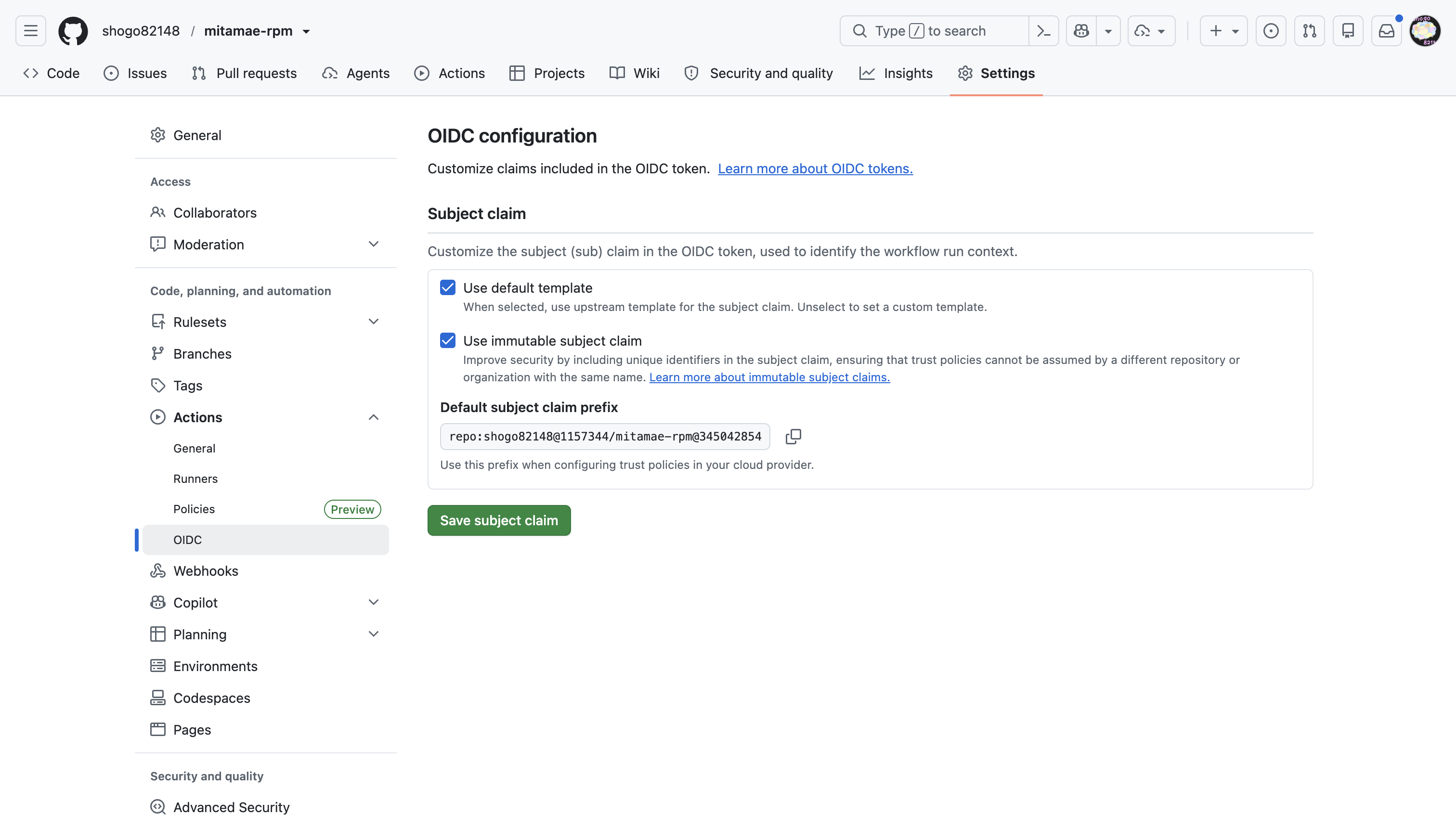The width and height of the screenshot is (1456, 828).
Task: Switch to the Wiki tab
Action: click(634, 73)
